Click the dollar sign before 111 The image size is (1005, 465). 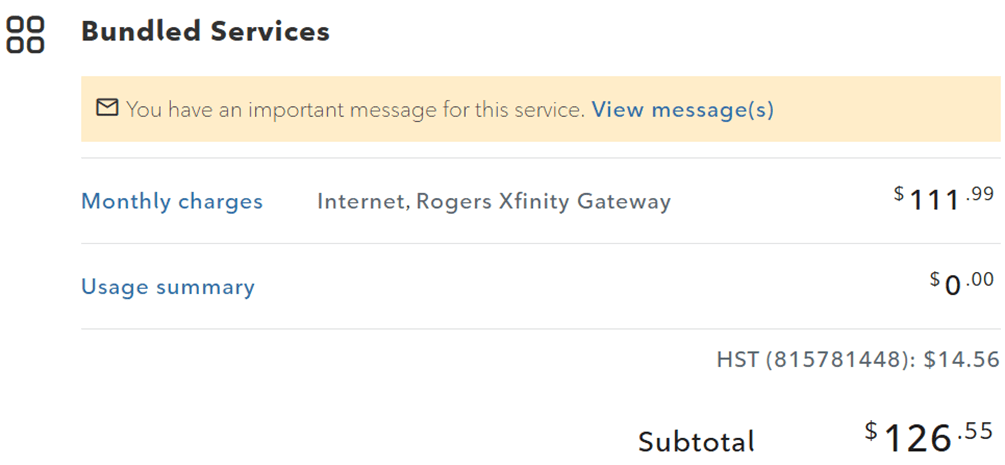pyautogui.click(x=899, y=193)
